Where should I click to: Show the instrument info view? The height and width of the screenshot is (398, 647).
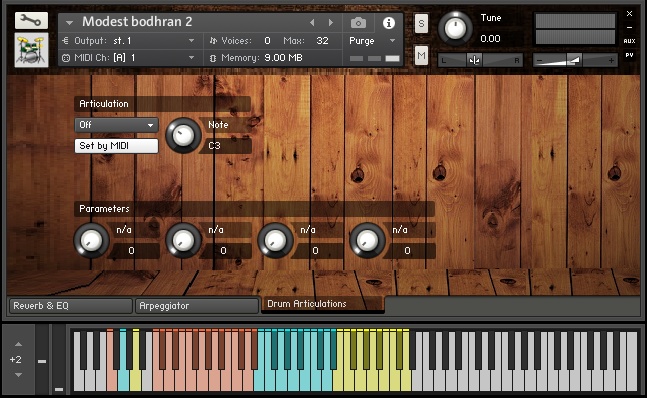[x=388, y=23]
